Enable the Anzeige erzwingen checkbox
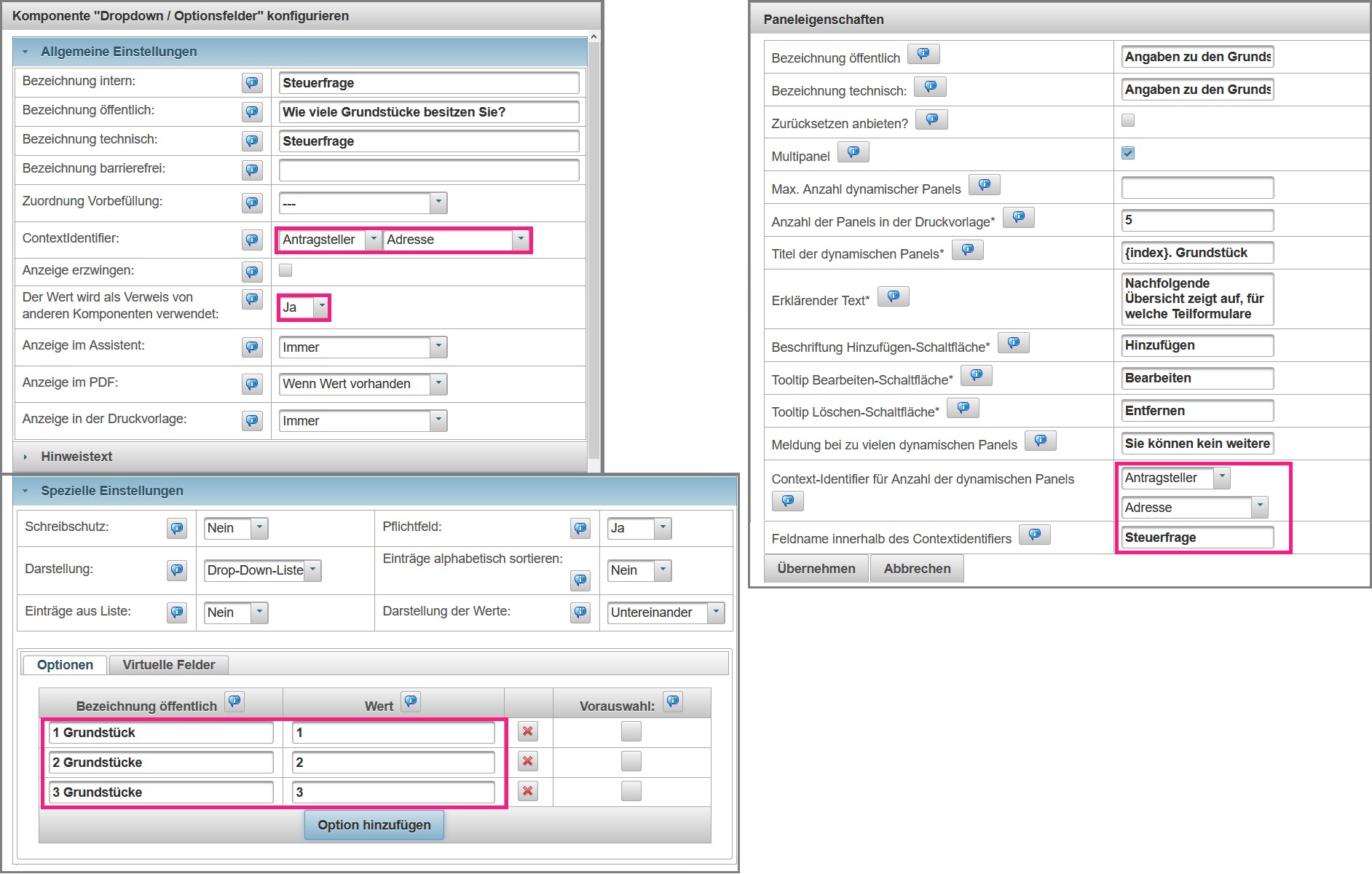This screenshot has height=874, width=1372. 285,270
